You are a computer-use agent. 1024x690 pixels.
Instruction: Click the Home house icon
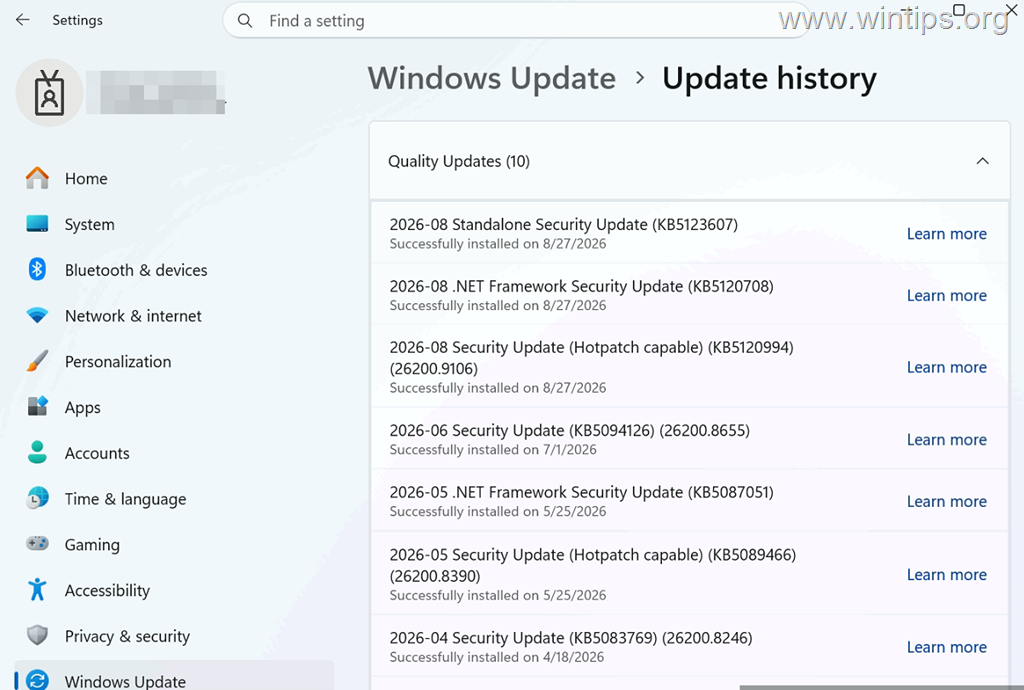[x=37, y=178]
